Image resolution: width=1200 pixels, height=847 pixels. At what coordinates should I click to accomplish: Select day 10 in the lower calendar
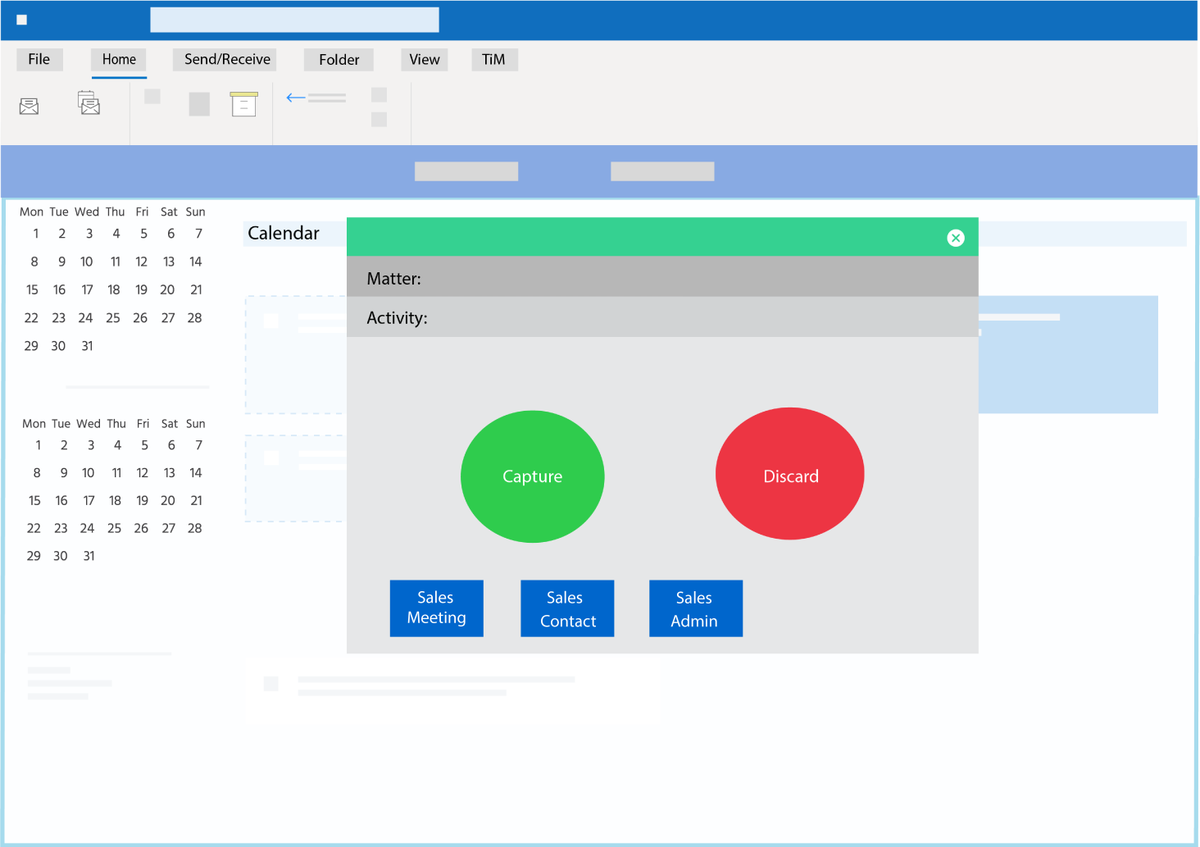[88, 473]
